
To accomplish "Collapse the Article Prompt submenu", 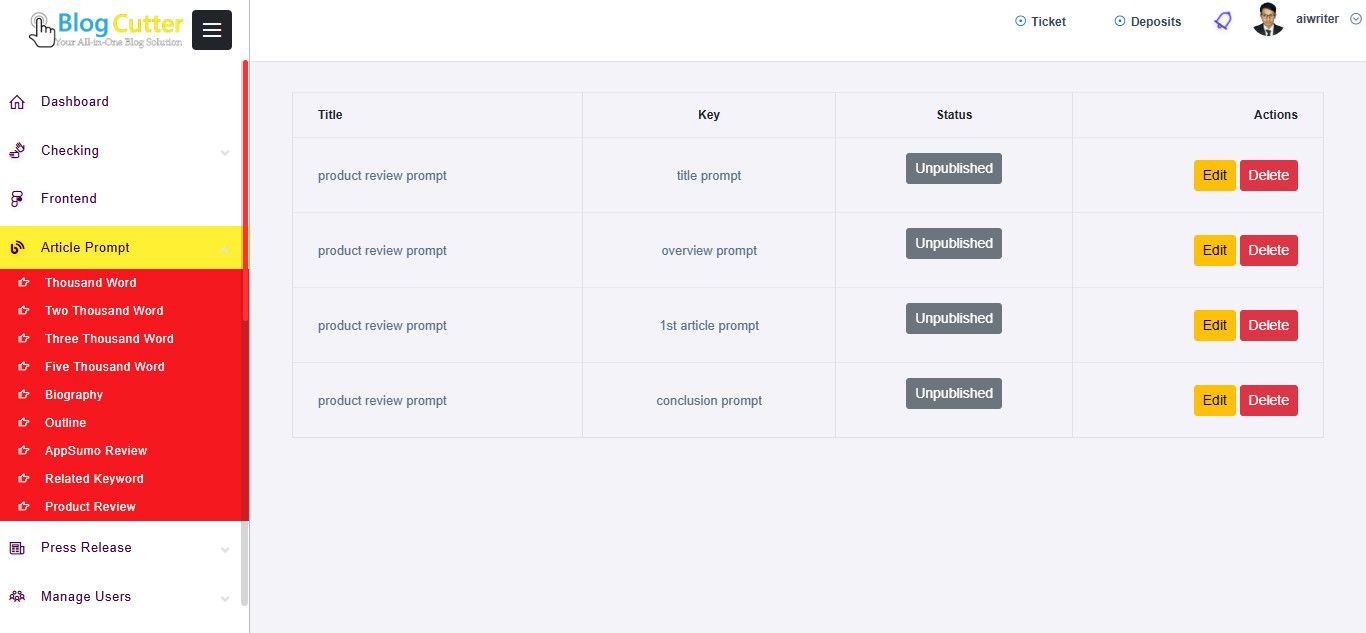I will coord(224,248).
